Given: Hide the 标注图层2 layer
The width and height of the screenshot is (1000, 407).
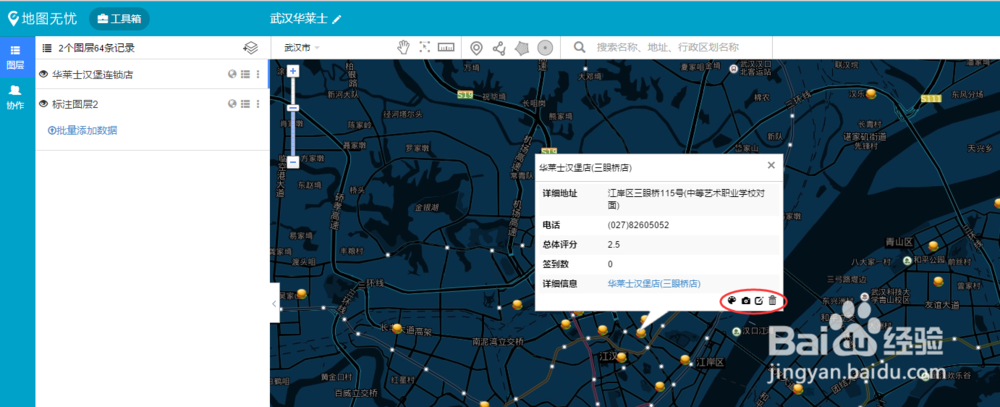Looking at the screenshot, I should (x=44, y=104).
